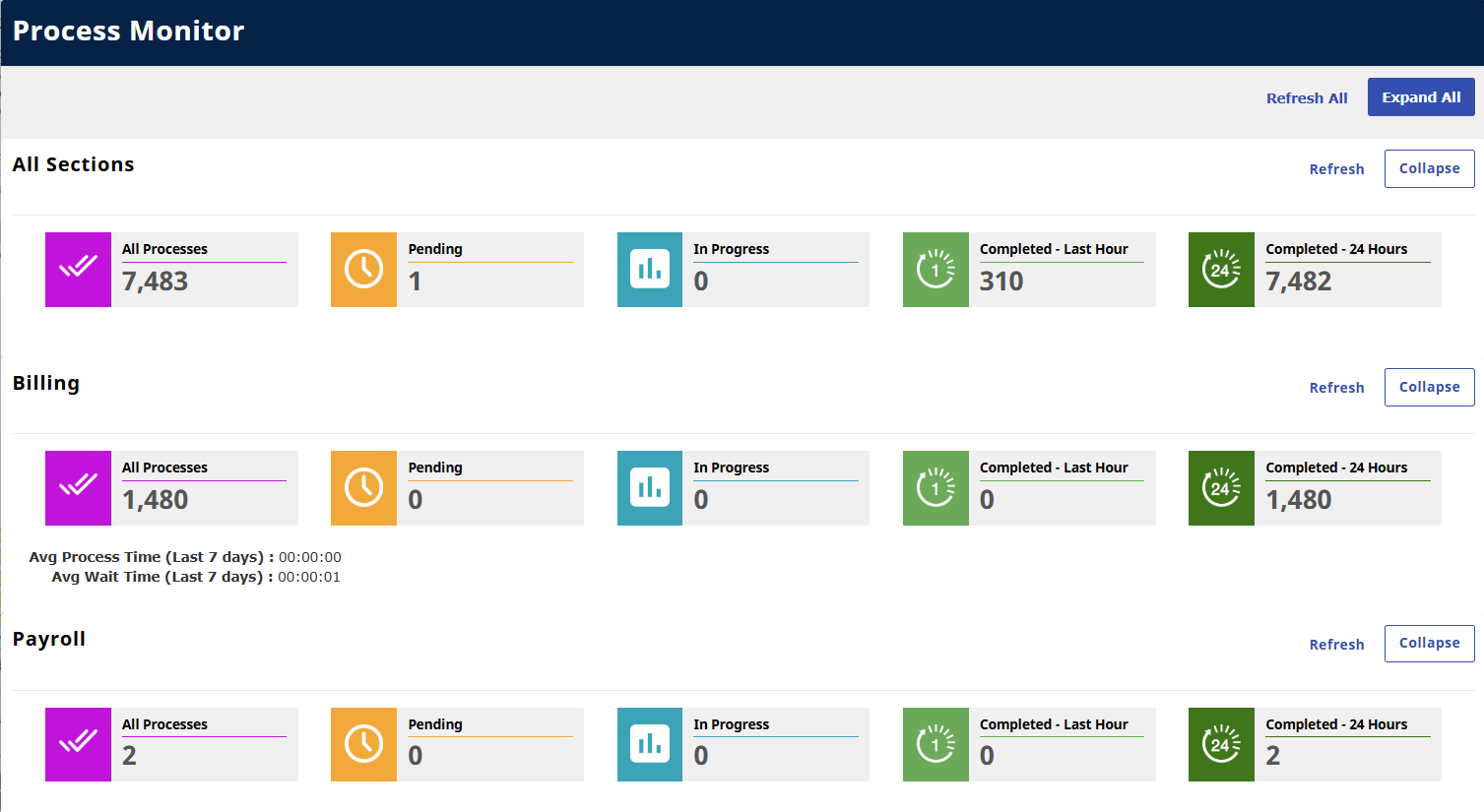Click Completed 24 Hours icon in Payroll
This screenshot has height=812, width=1484.
tap(1221, 744)
